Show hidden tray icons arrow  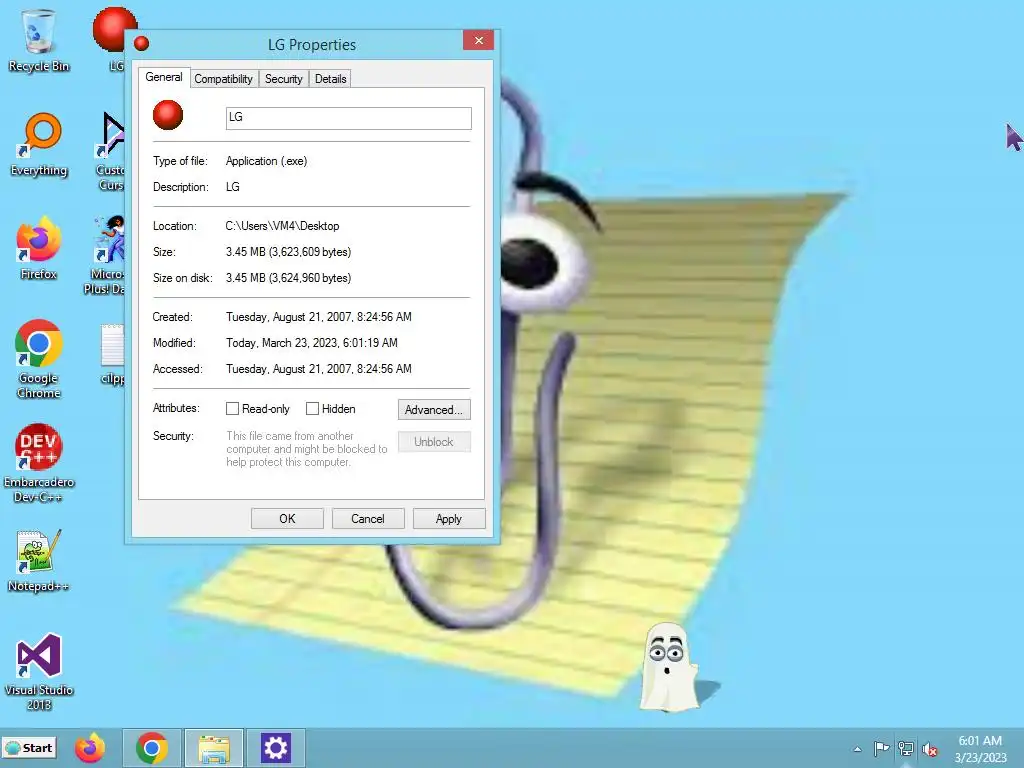point(857,749)
